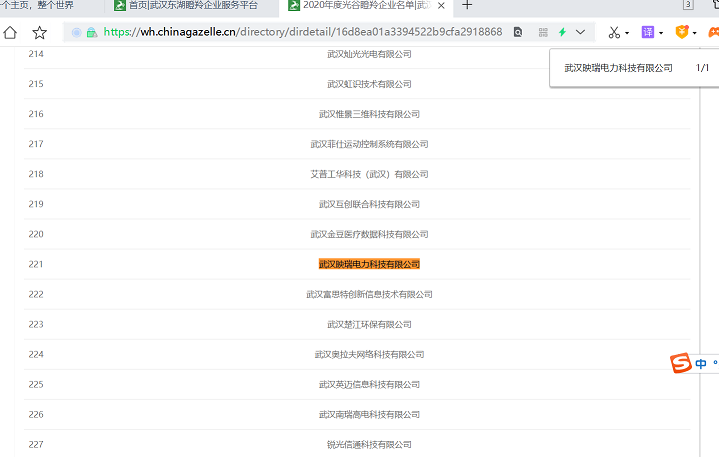Viewport: 719px width, 457px height.
Task: Select company name 武汉富思特创新信息技术有限公司
Action: coord(369,294)
